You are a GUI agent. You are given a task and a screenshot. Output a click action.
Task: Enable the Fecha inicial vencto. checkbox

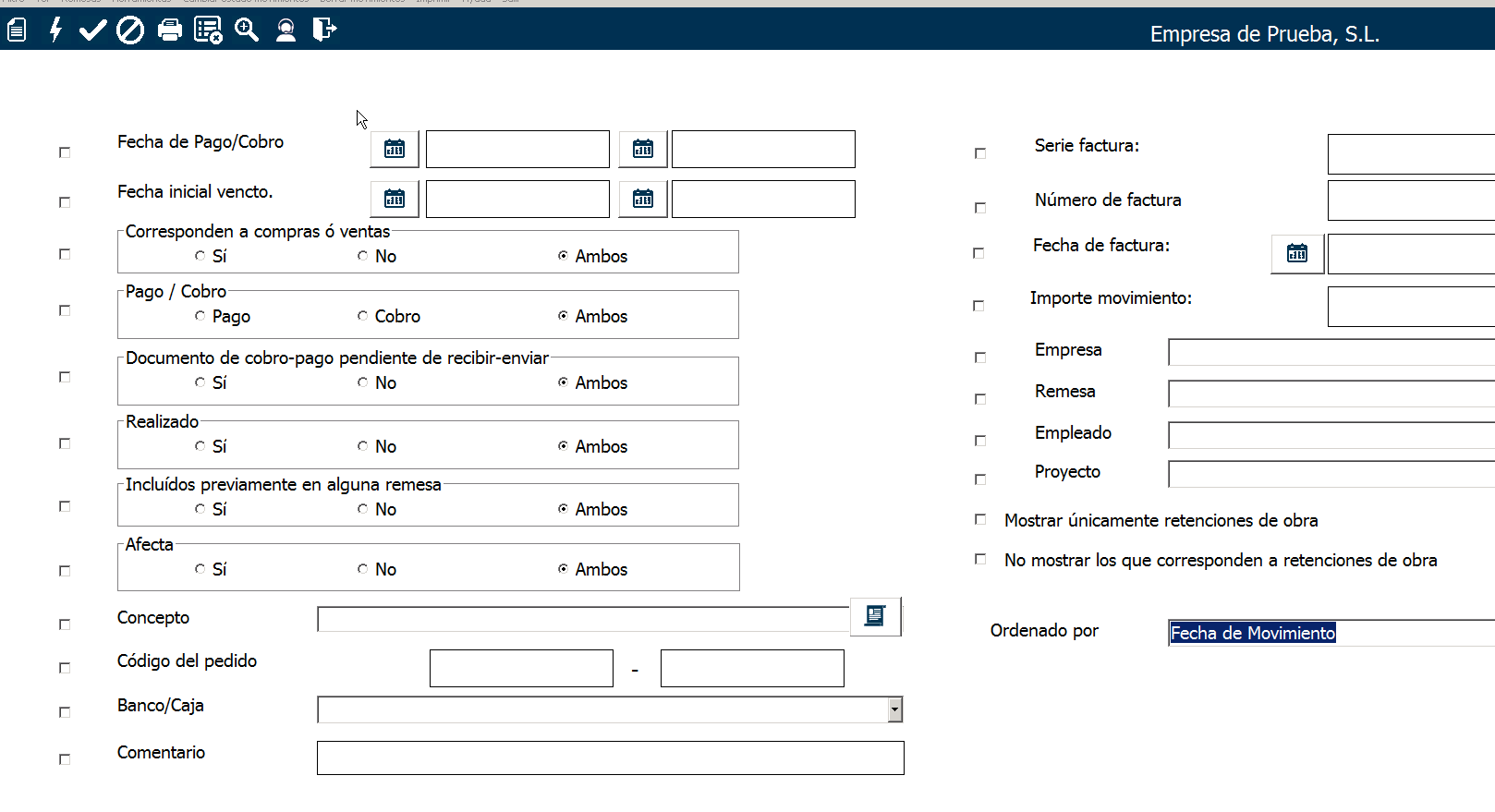[x=65, y=202]
